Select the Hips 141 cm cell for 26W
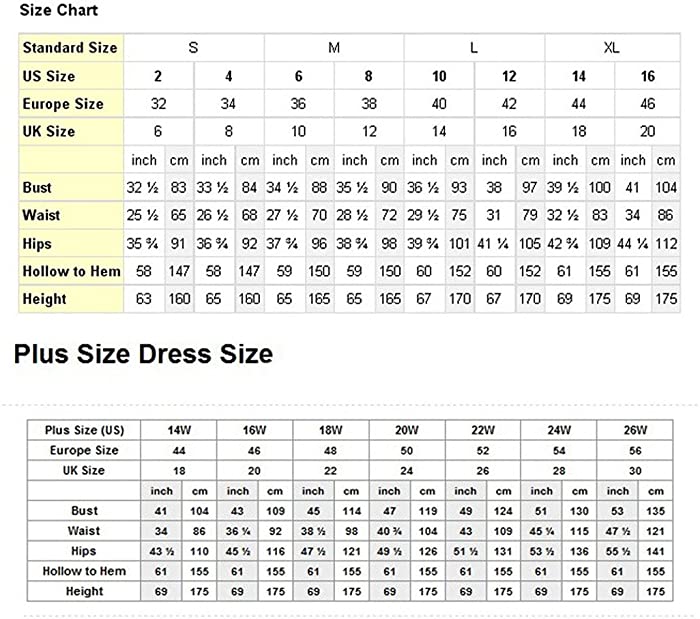The height and width of the screenshot is (619, 700). pyautogui.click(x=655, y=551)
